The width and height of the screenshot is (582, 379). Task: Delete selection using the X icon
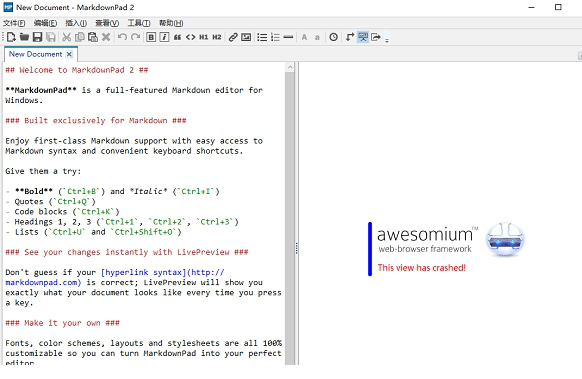(x=106, y=37)
